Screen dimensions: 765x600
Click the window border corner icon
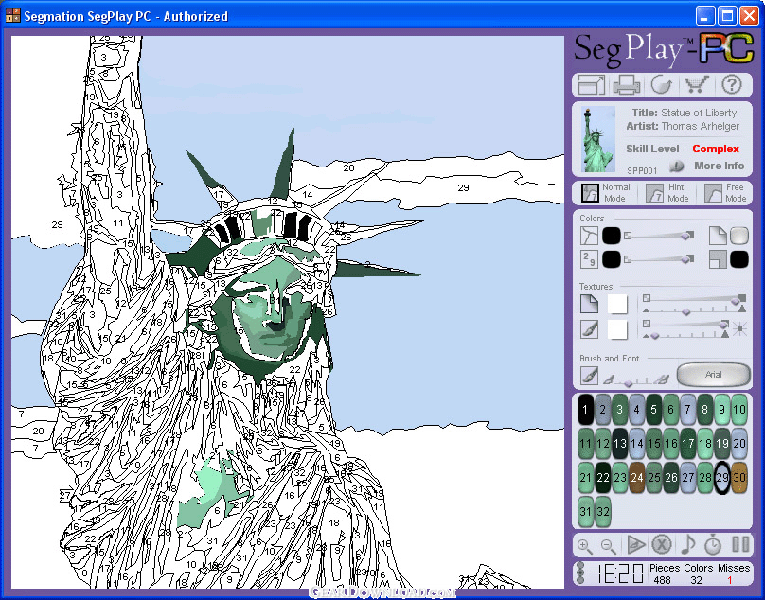pos(717,260)
